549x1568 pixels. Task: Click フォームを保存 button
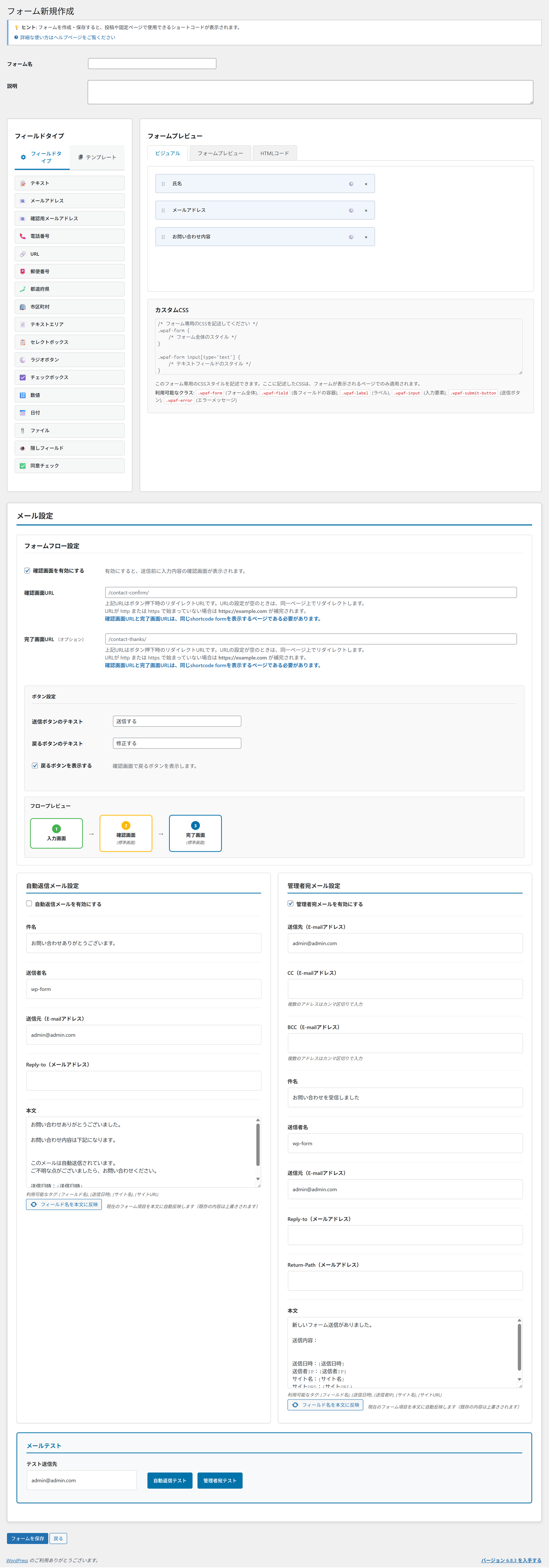28,1538
